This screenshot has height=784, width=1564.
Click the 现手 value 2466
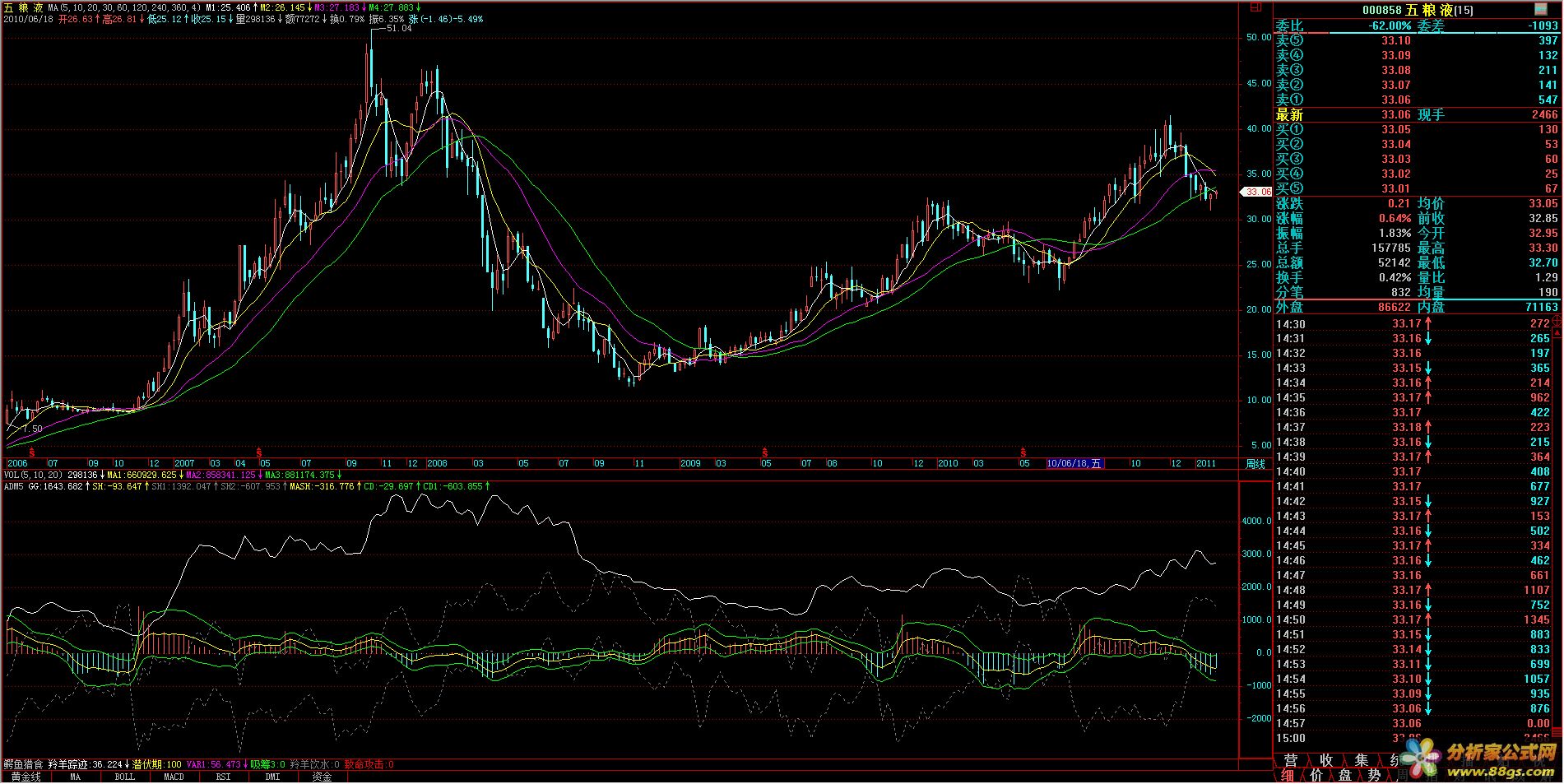point(1544,114)
